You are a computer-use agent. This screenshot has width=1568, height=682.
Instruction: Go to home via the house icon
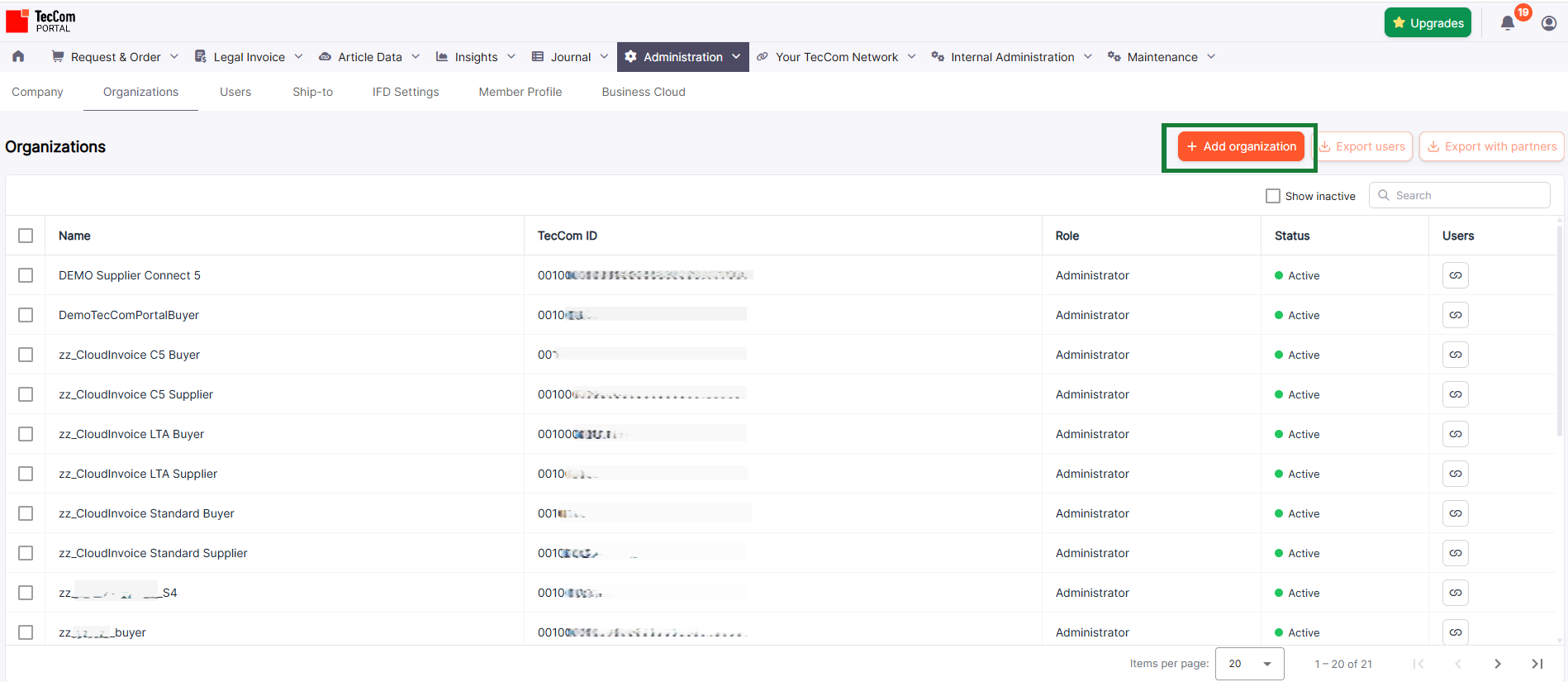click(x=18, y=56)
